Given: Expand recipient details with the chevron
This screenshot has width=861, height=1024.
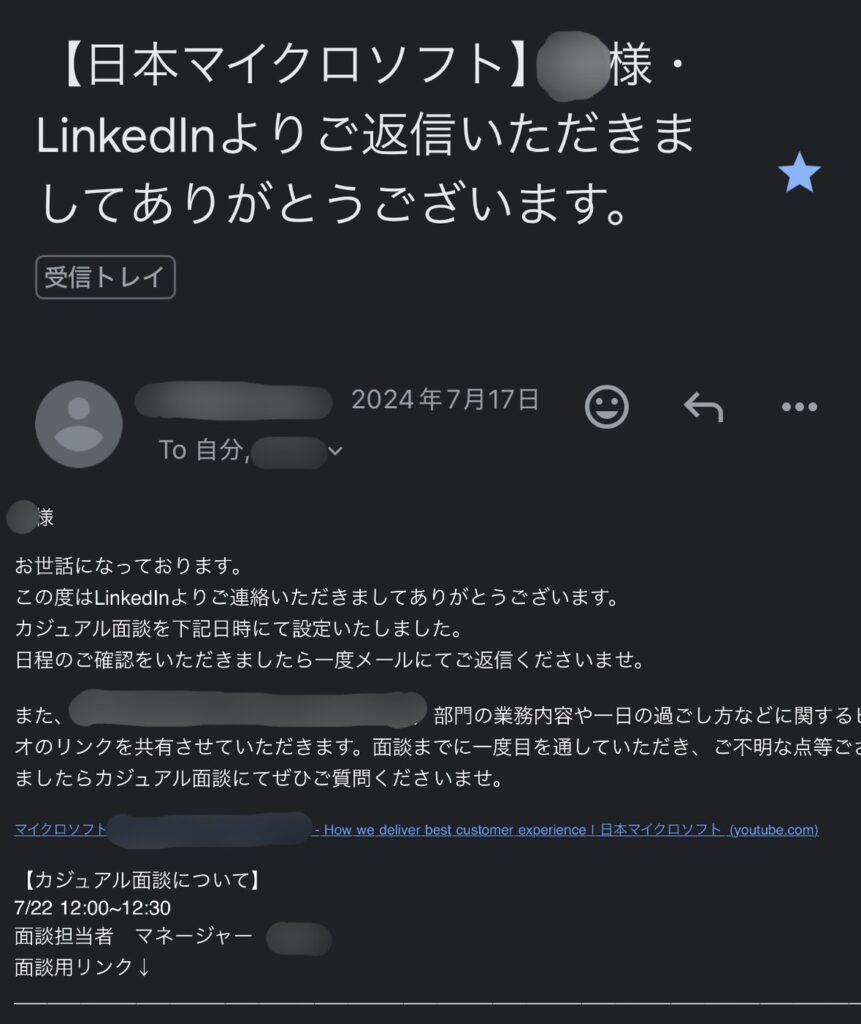Looking at the screenshot, I should [x=336, y=452].
